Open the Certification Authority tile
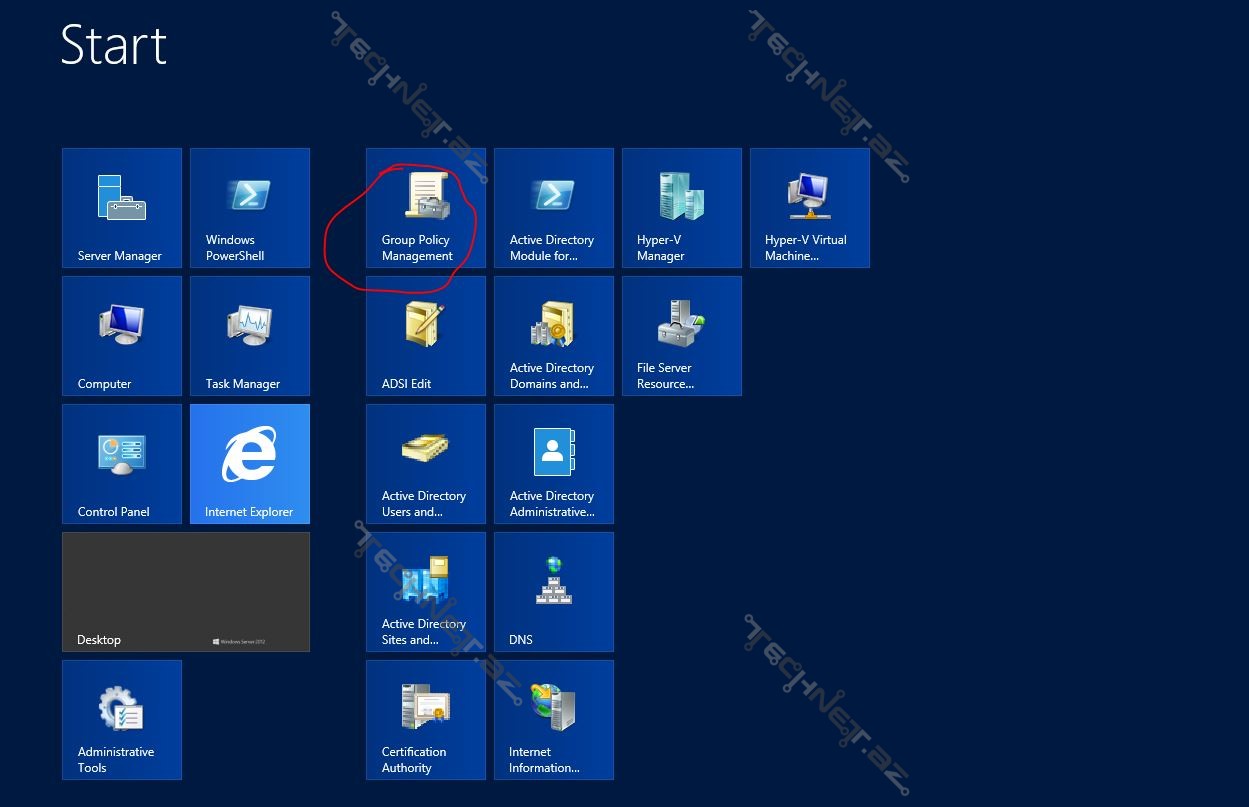The image size is (1249, 807). pos(426,720)
